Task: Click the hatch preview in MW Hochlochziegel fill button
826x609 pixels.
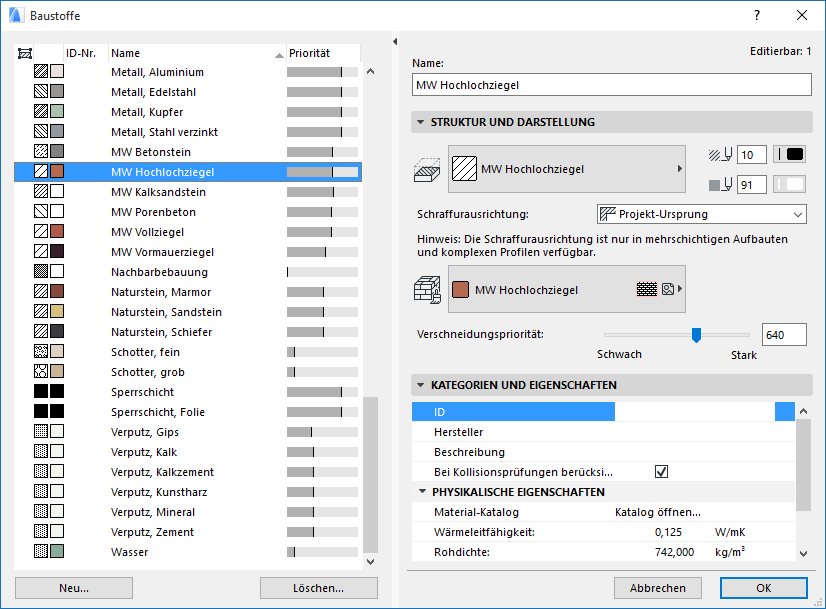Action: [464, 169]
